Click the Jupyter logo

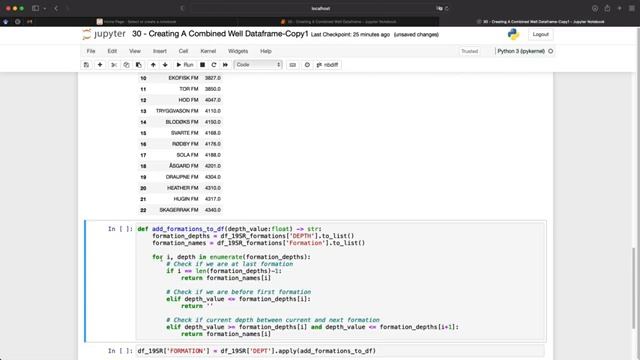tap(104, 34)
